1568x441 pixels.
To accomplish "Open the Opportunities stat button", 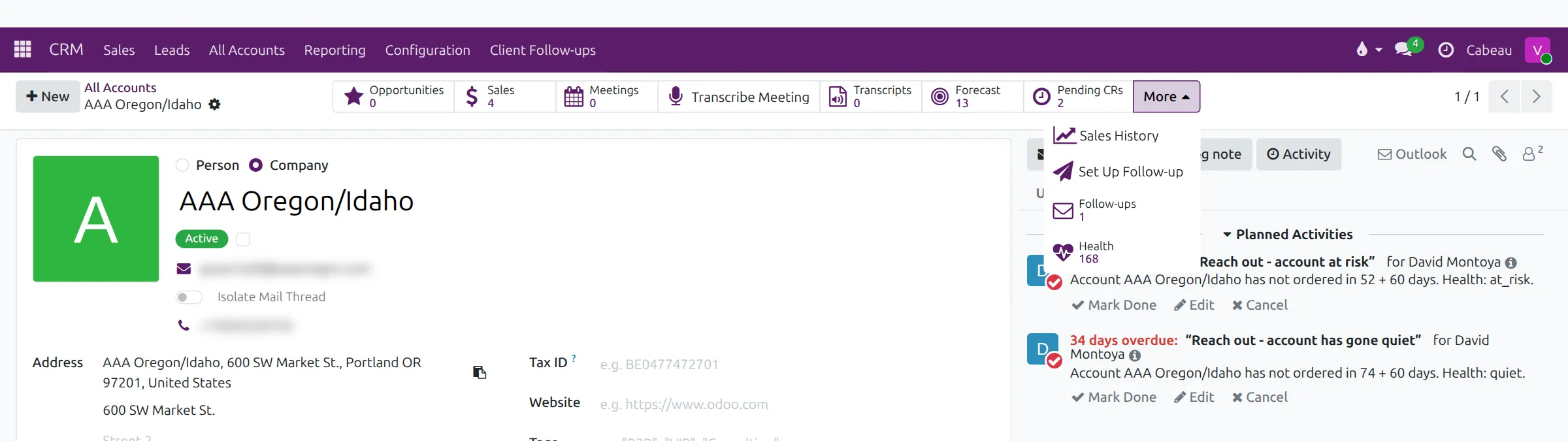I will point(393,97).
